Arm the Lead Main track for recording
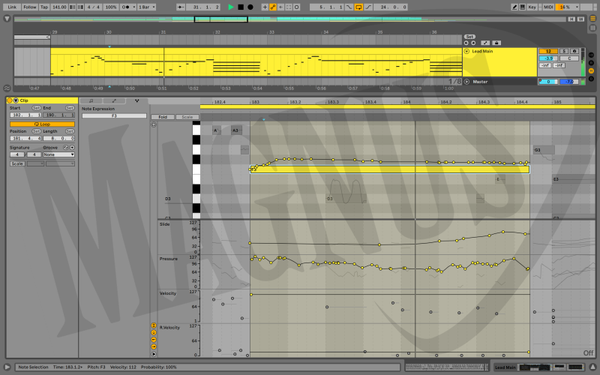This screenshot has height=375, width=600. click(x=574, y=51)
